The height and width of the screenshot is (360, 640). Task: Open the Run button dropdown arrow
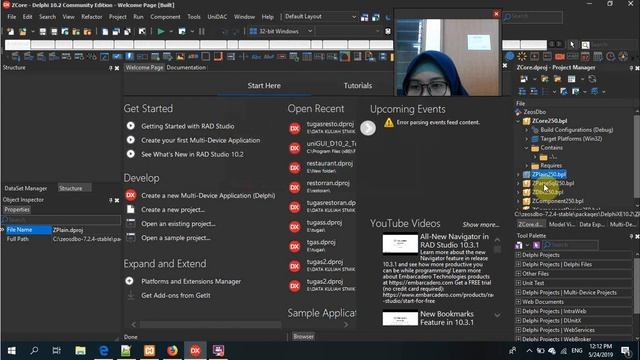point(171,31)
